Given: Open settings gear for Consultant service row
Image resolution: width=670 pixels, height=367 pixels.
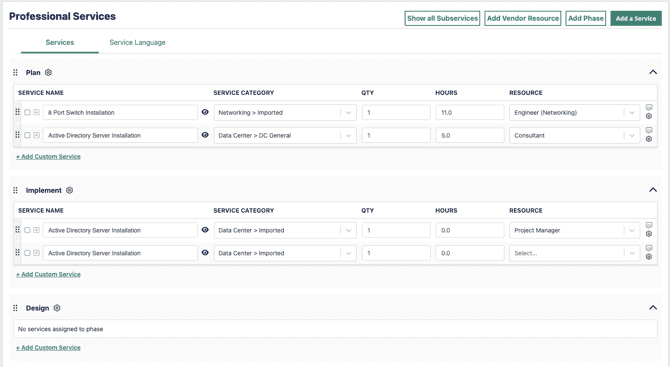Looking at the screenshot, I should tap(649, 139).
